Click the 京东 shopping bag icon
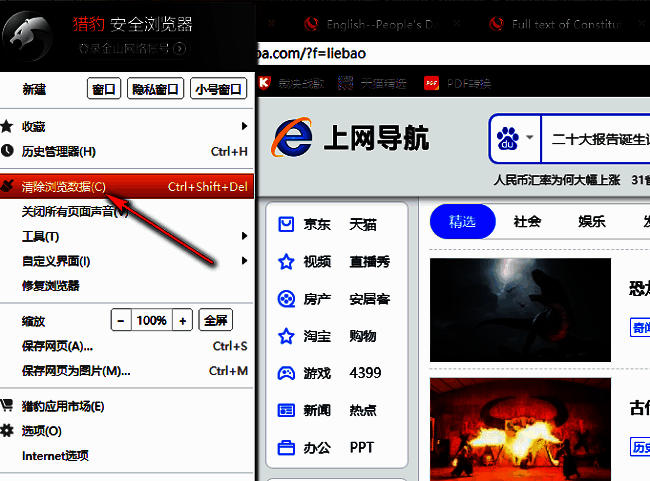This screenshot has height=481, width=650. click(286, 224)
